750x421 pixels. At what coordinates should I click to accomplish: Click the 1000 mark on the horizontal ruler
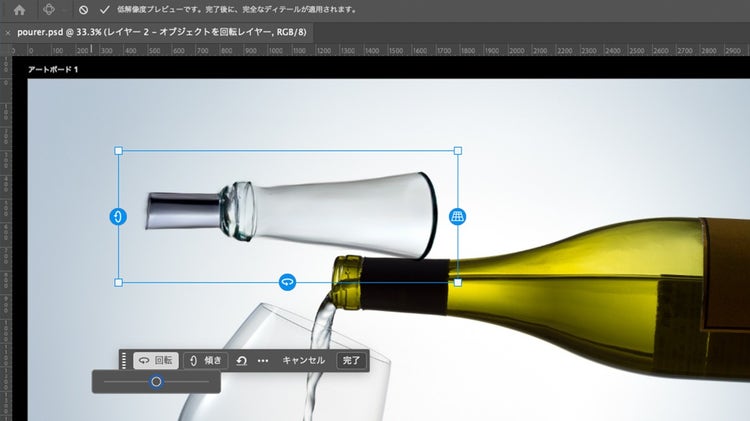(x=276, y=51)
